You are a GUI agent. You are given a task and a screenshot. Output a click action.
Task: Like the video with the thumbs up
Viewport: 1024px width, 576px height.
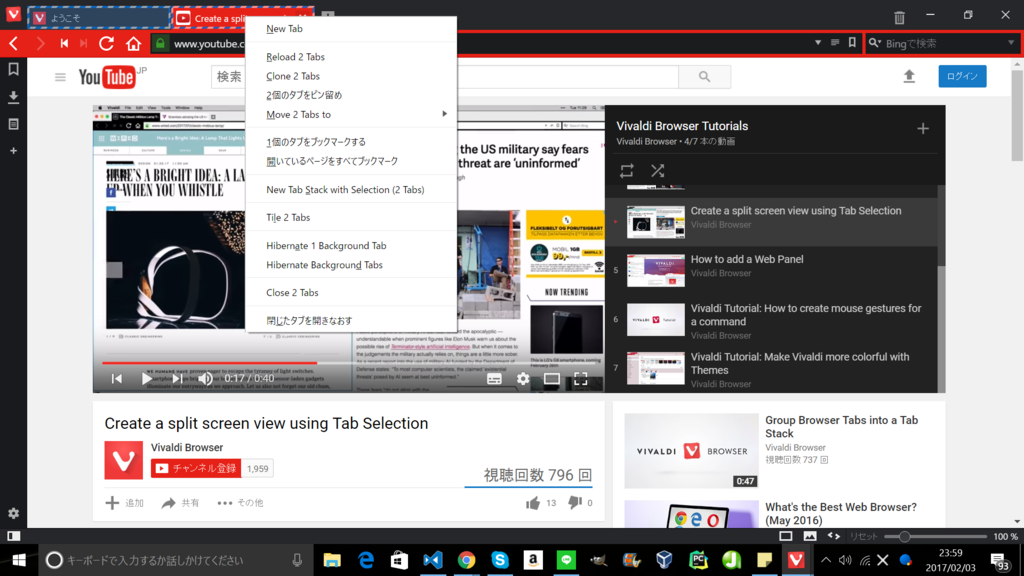click(533, 503)
